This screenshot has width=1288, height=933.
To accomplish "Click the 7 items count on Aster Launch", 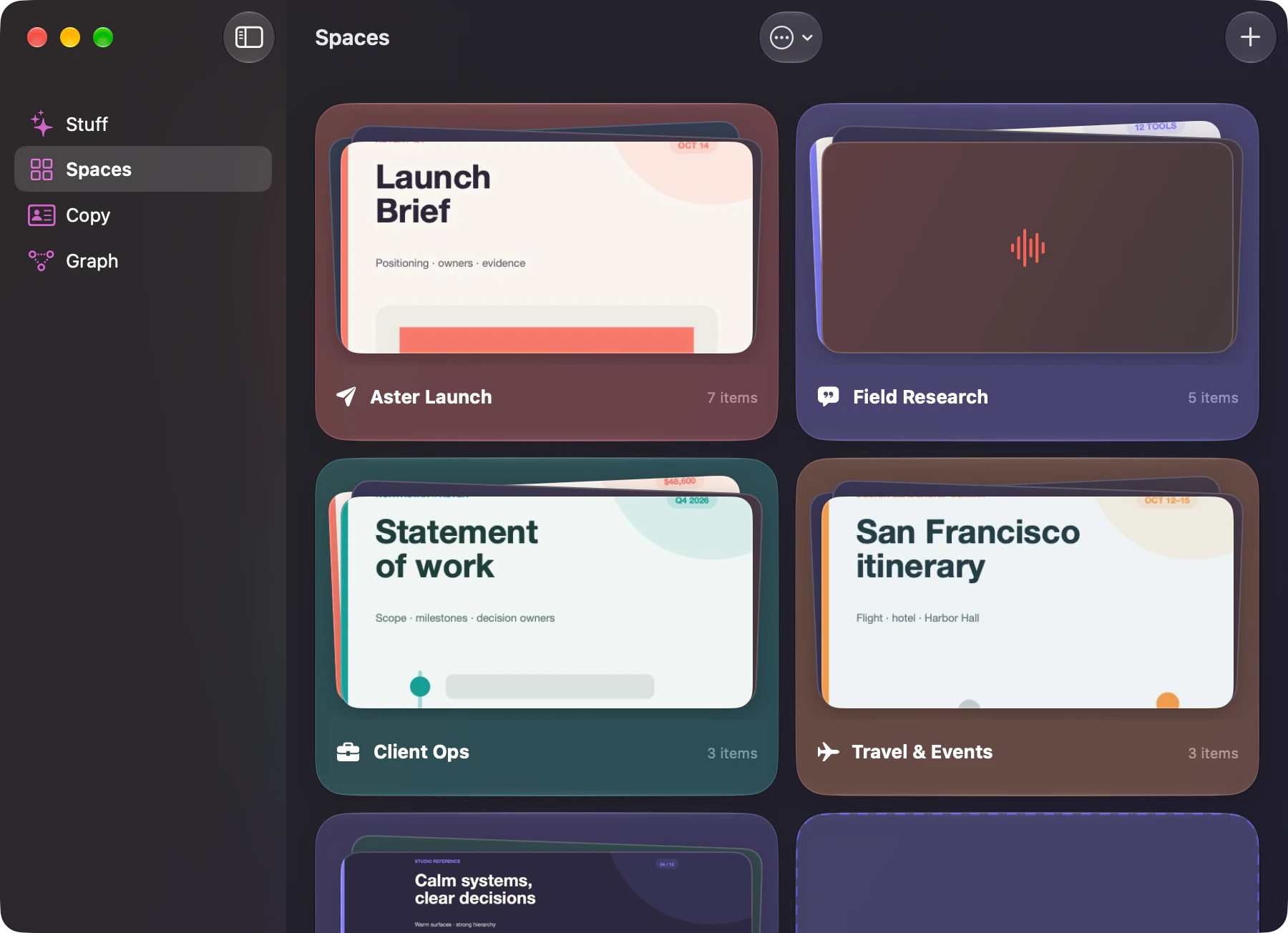I will pos(732,398).
